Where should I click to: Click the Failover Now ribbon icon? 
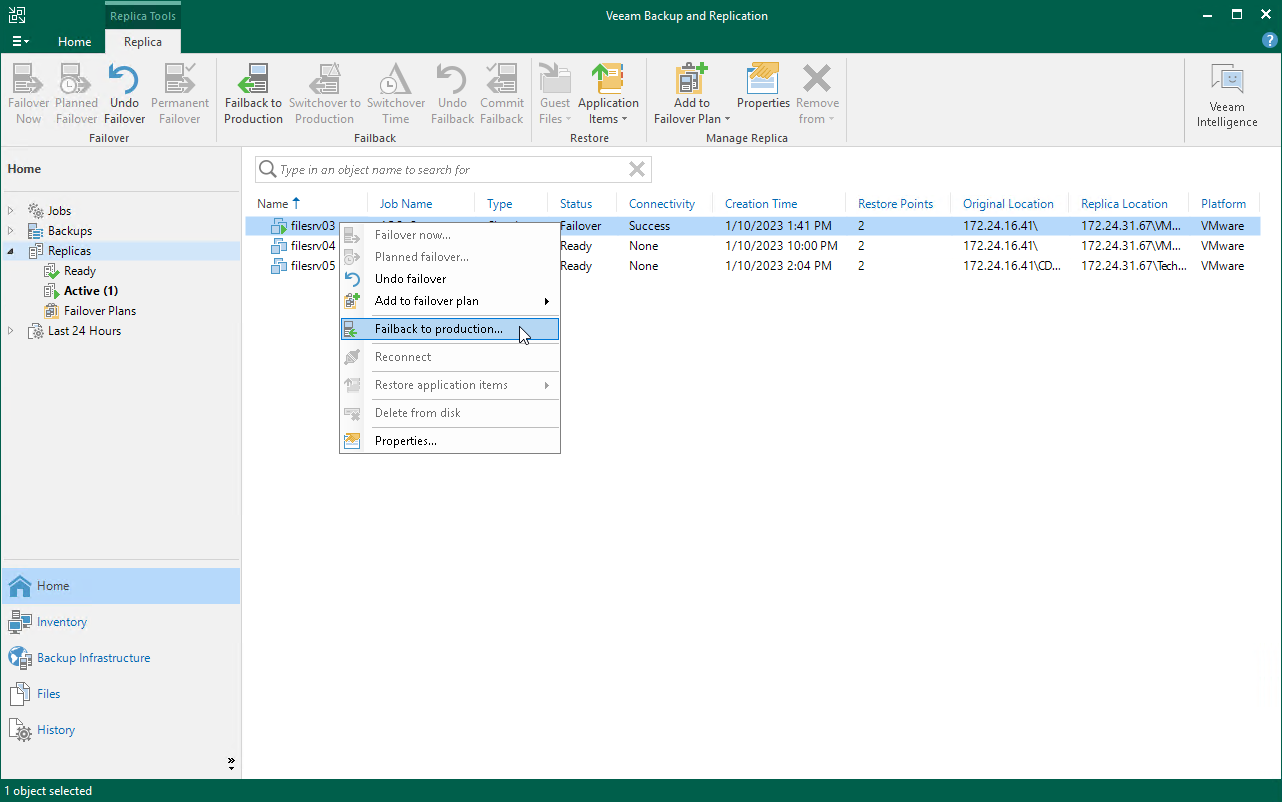click(29, 94)
